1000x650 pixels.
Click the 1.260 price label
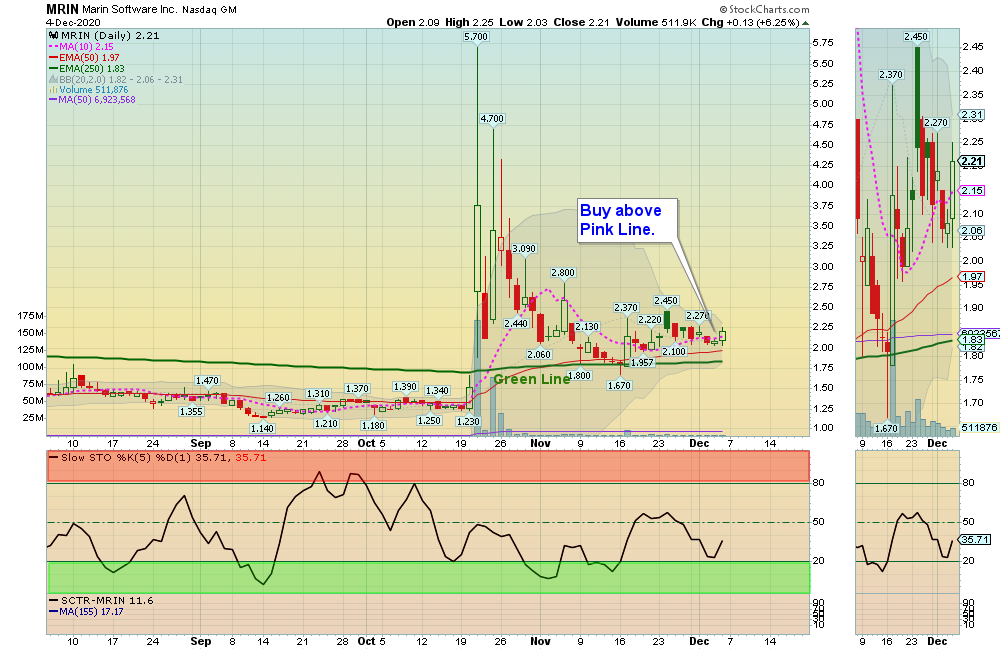[x=278, y=398]
